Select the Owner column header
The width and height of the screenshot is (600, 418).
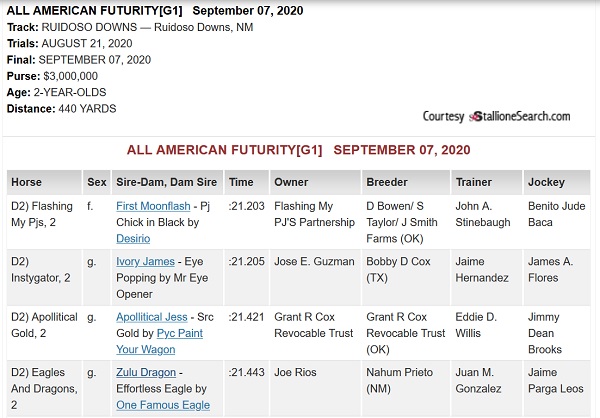(x=315, y=182)
